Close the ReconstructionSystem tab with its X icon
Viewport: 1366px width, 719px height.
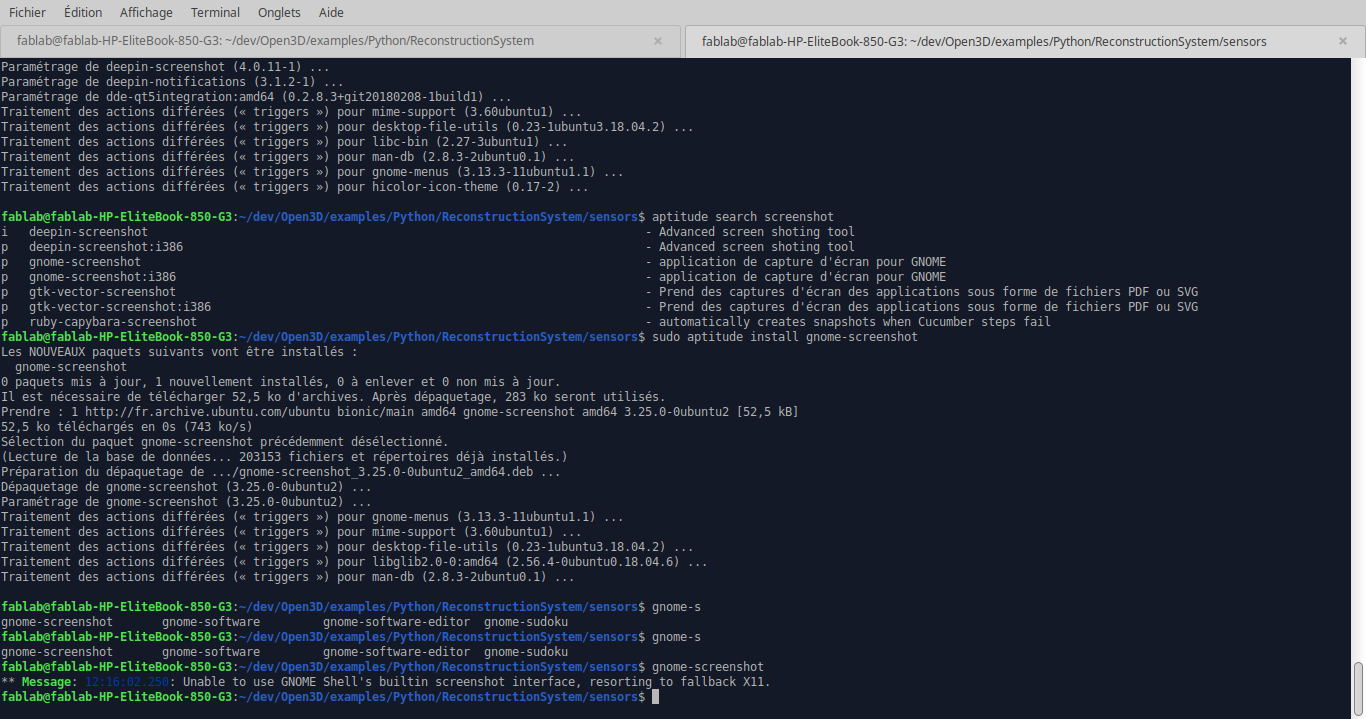[x=658, y=41]
